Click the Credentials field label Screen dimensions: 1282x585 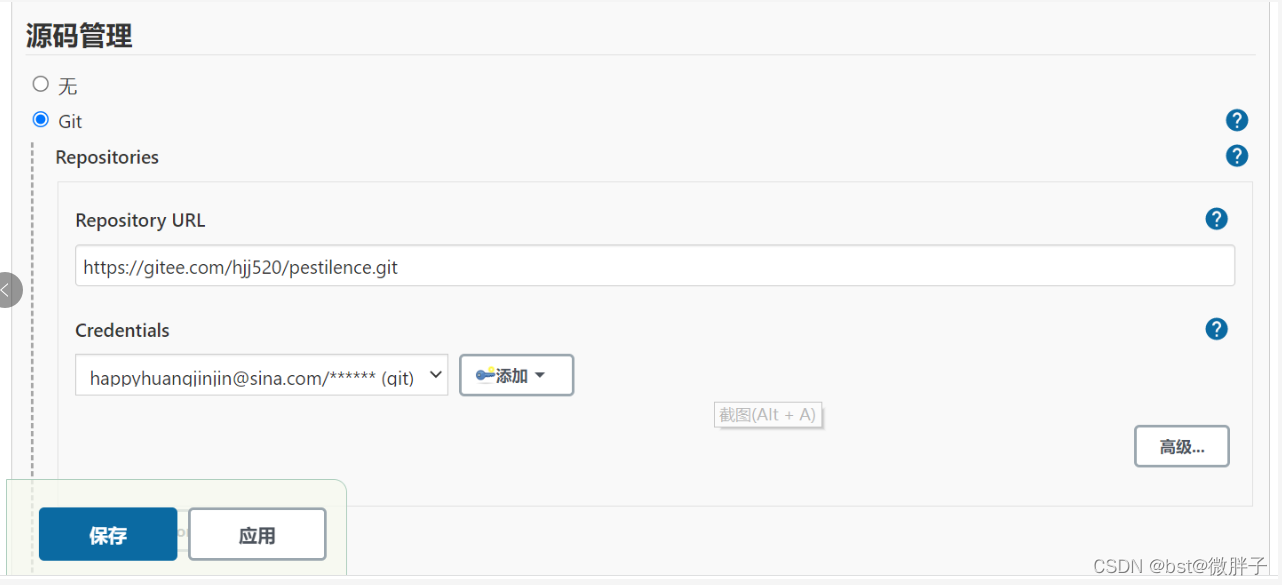[122, 330]
